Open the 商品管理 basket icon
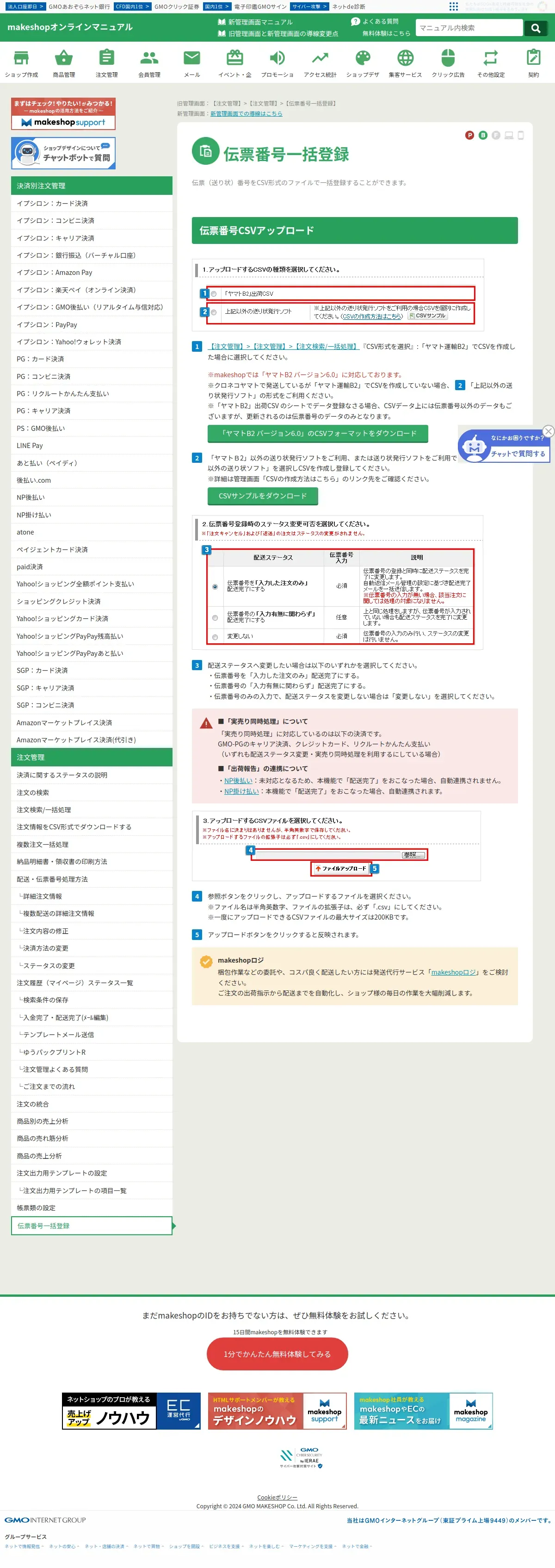The width and height of the screenshot is (555, 1568). (x=64, y=58)
